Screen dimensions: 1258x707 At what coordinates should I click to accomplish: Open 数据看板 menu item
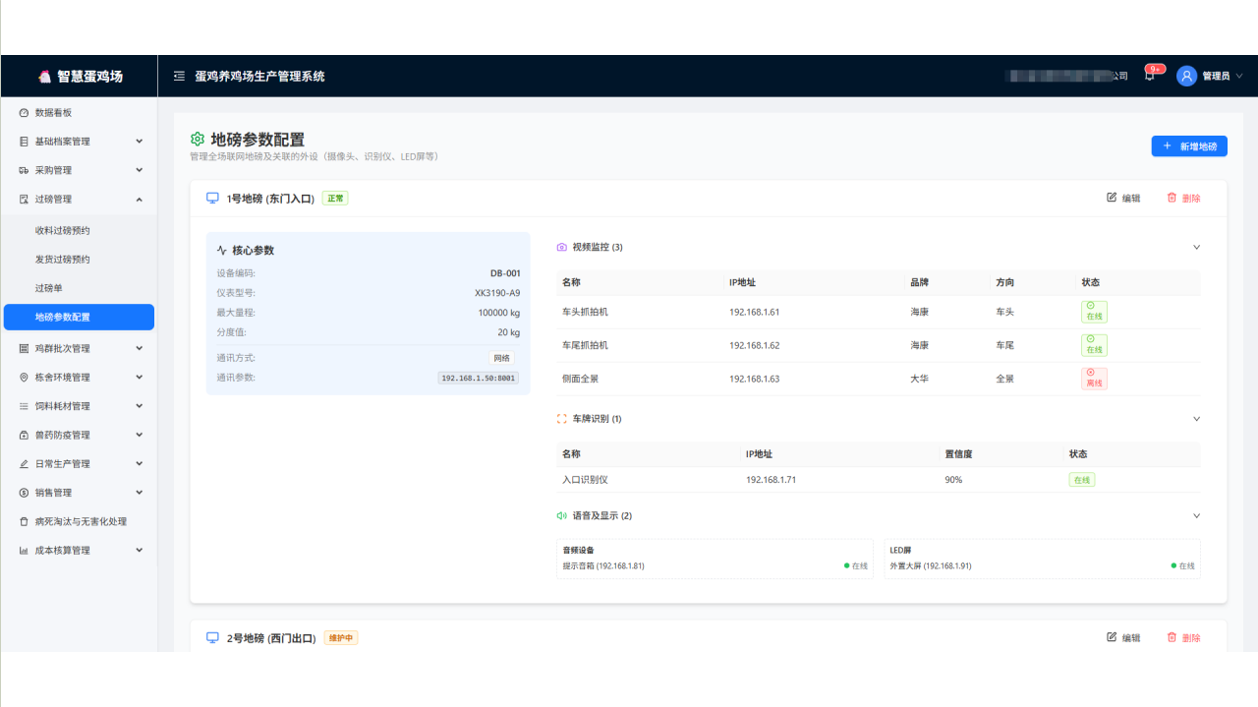[79, 113]
